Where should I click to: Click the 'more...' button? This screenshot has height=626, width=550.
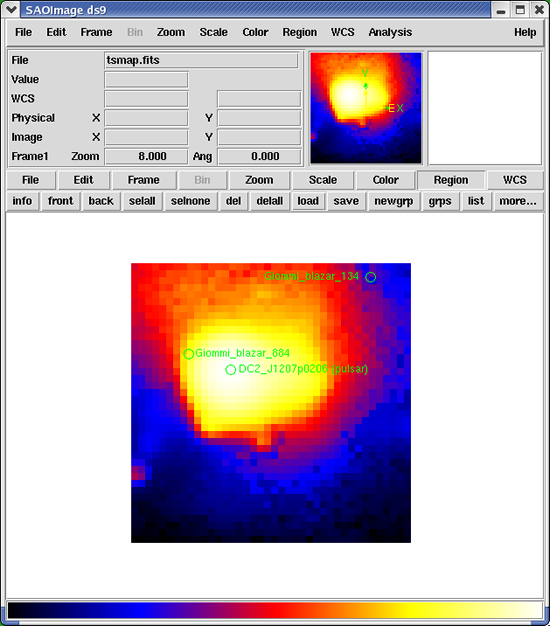[x=518, y=201]
